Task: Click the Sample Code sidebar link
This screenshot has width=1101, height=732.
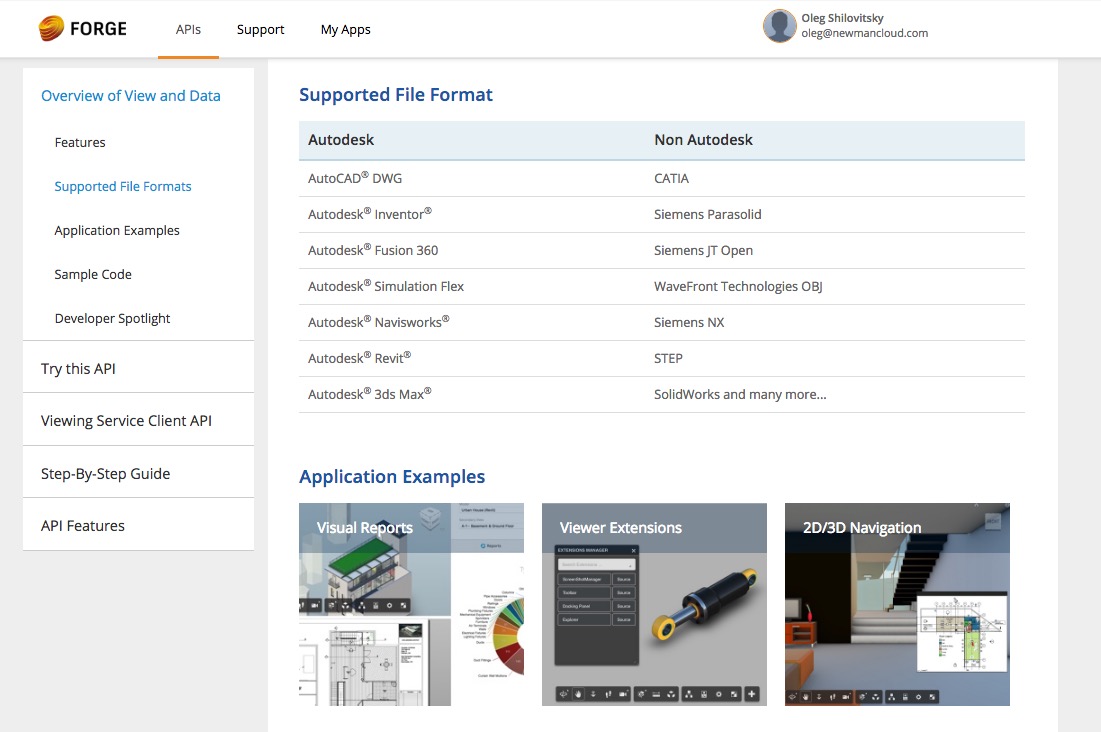Action: 93,274
